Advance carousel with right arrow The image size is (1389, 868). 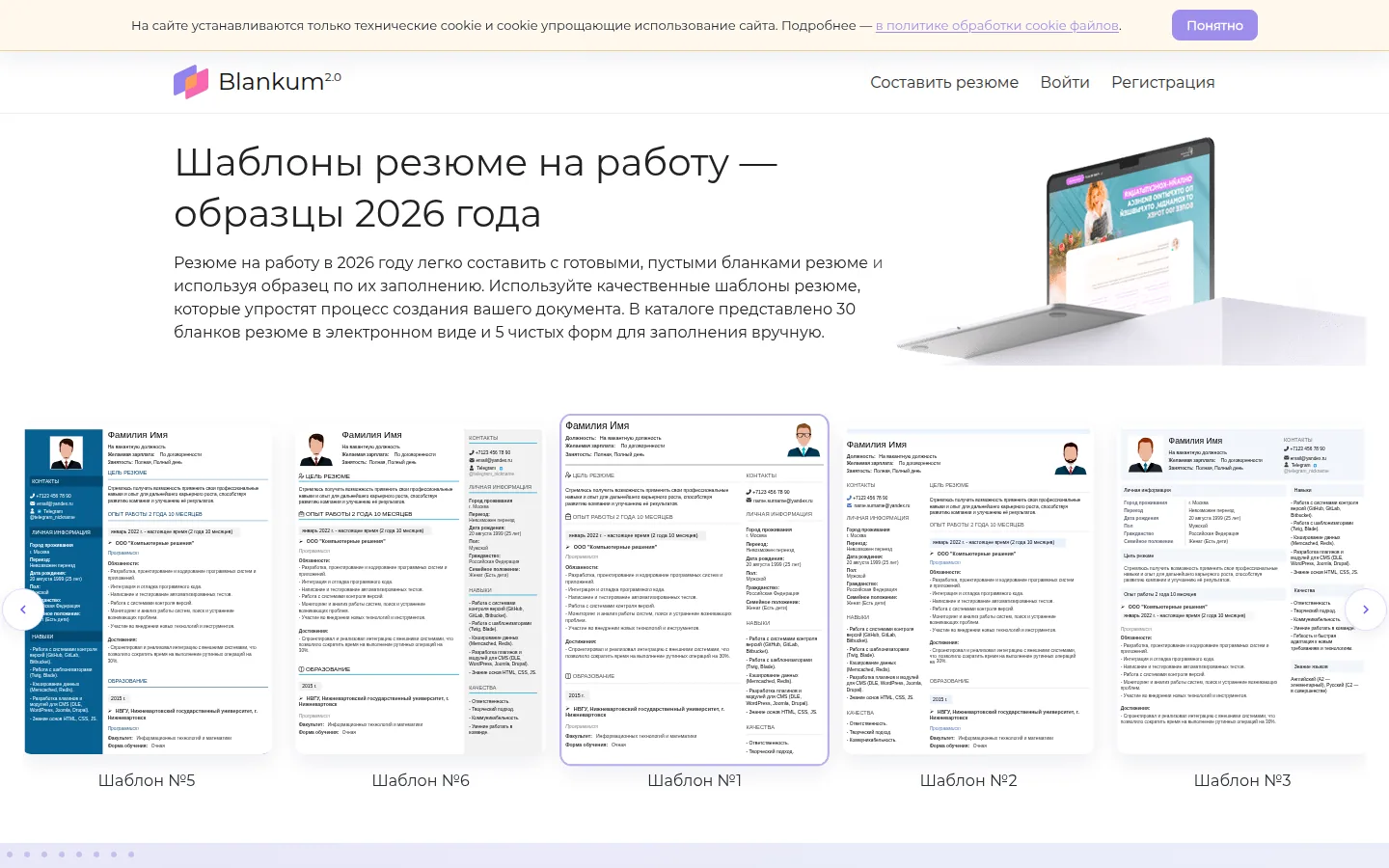[x=1366, y=610]
